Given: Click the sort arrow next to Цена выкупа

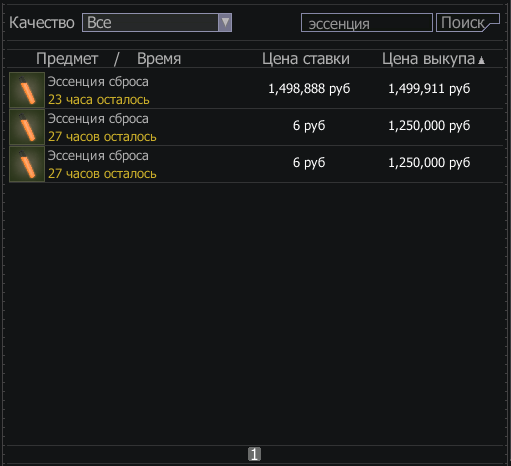Looking at the screenshot, I should pos(481,60).
